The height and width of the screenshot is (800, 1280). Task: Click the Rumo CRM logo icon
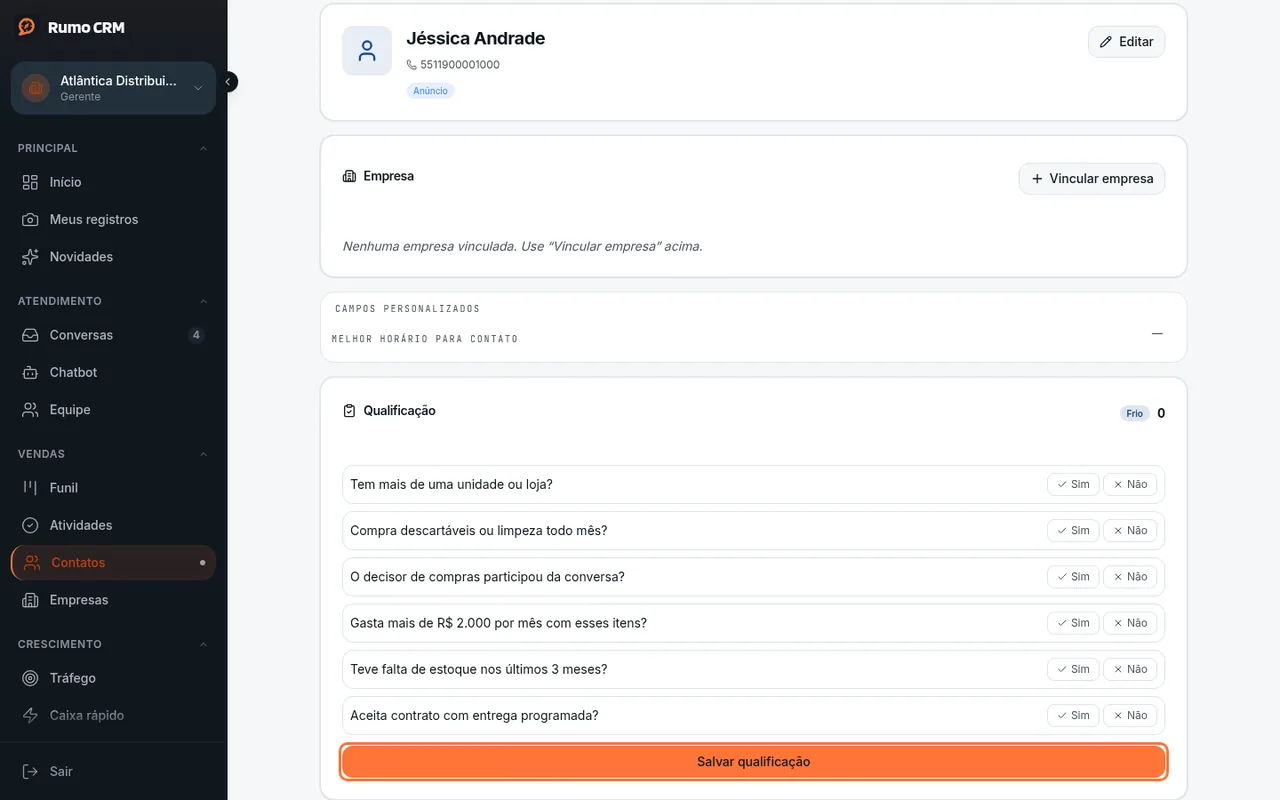click(x=27, y=27)
